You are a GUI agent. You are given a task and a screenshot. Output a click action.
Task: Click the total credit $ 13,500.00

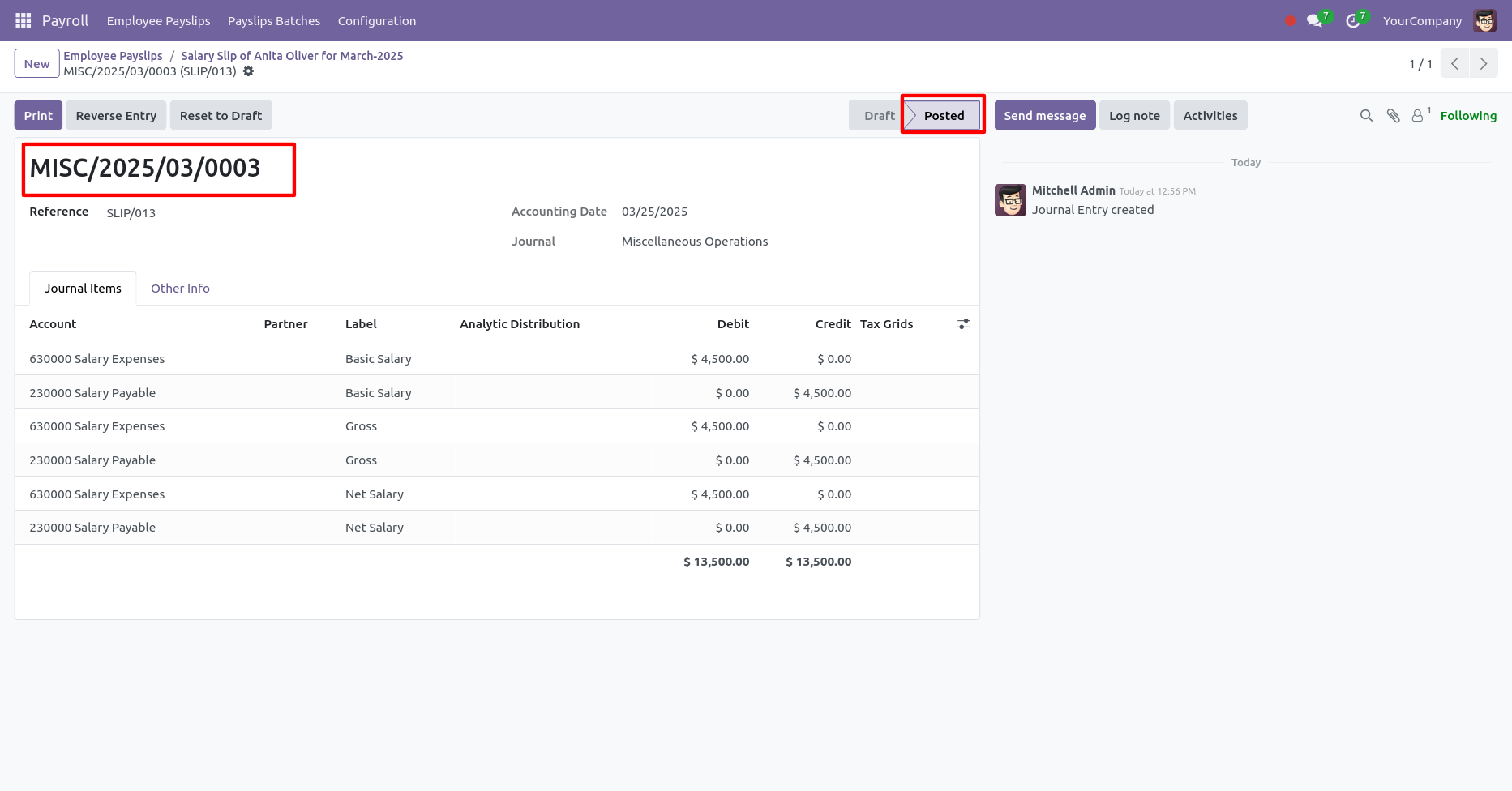[x=818, y=562]
